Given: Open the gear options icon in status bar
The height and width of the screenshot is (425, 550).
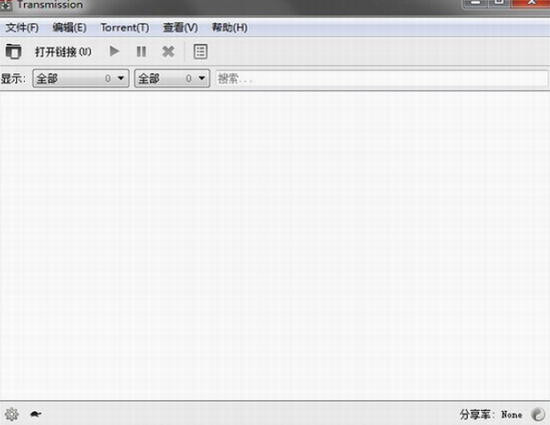Looking at the screenshot, I should 12,414.
